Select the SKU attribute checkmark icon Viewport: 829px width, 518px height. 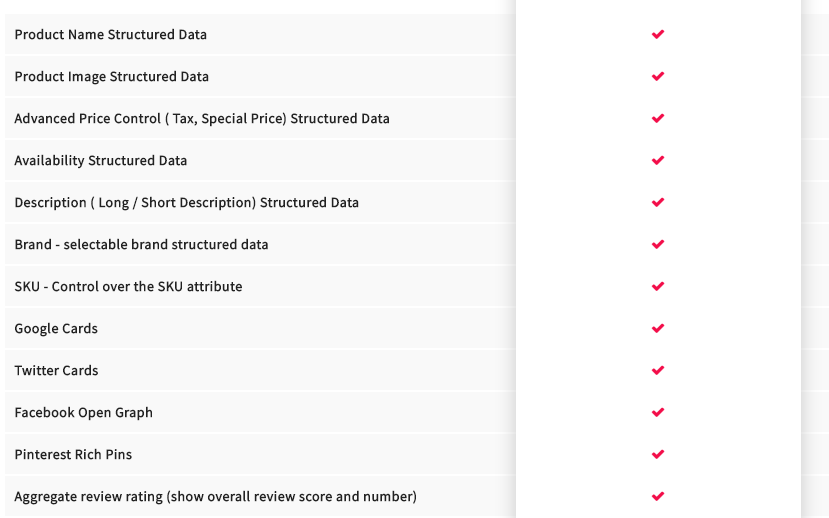click(x=658, y=286)
